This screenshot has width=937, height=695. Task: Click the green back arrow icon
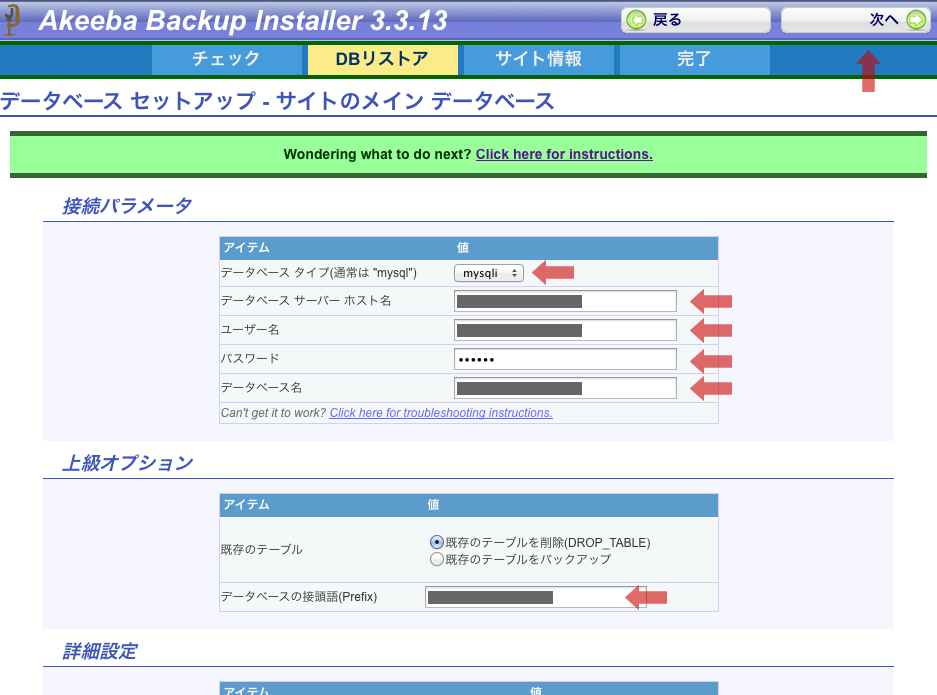636,20
